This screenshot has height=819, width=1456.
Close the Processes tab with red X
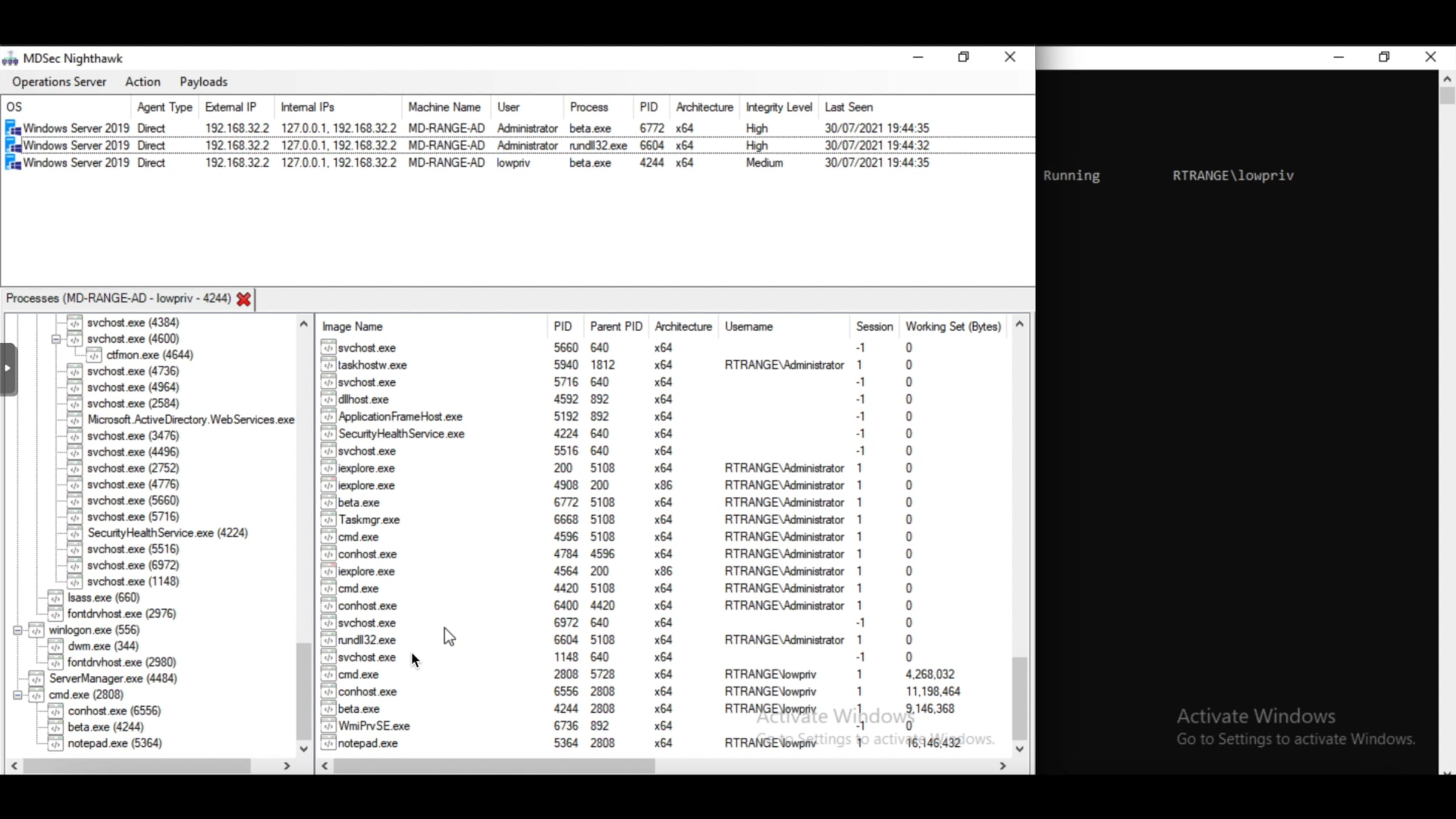[x=244, y=299]
